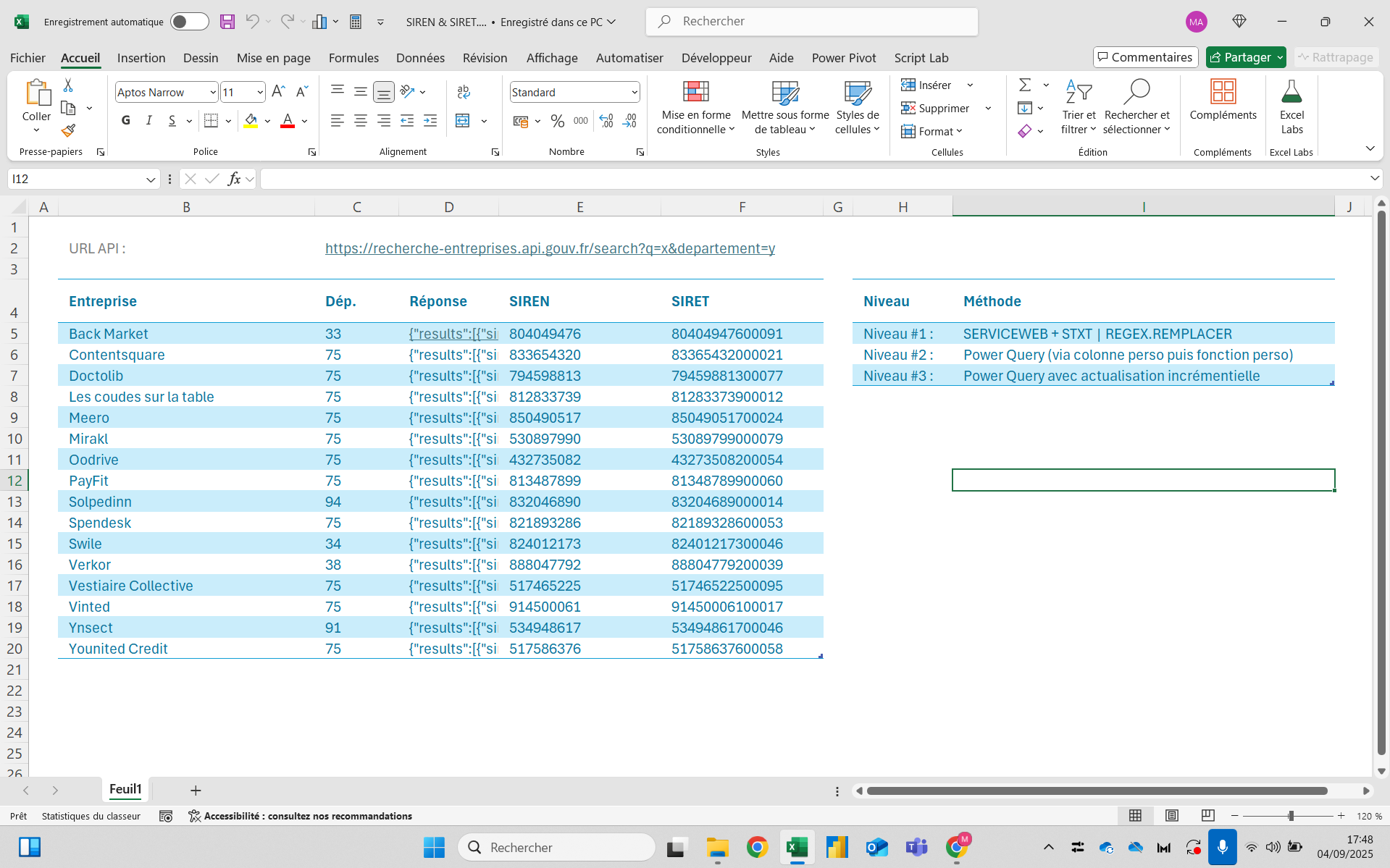Expand the Name Box dropdown arrow
The image size is (1390, 868).
150,180
